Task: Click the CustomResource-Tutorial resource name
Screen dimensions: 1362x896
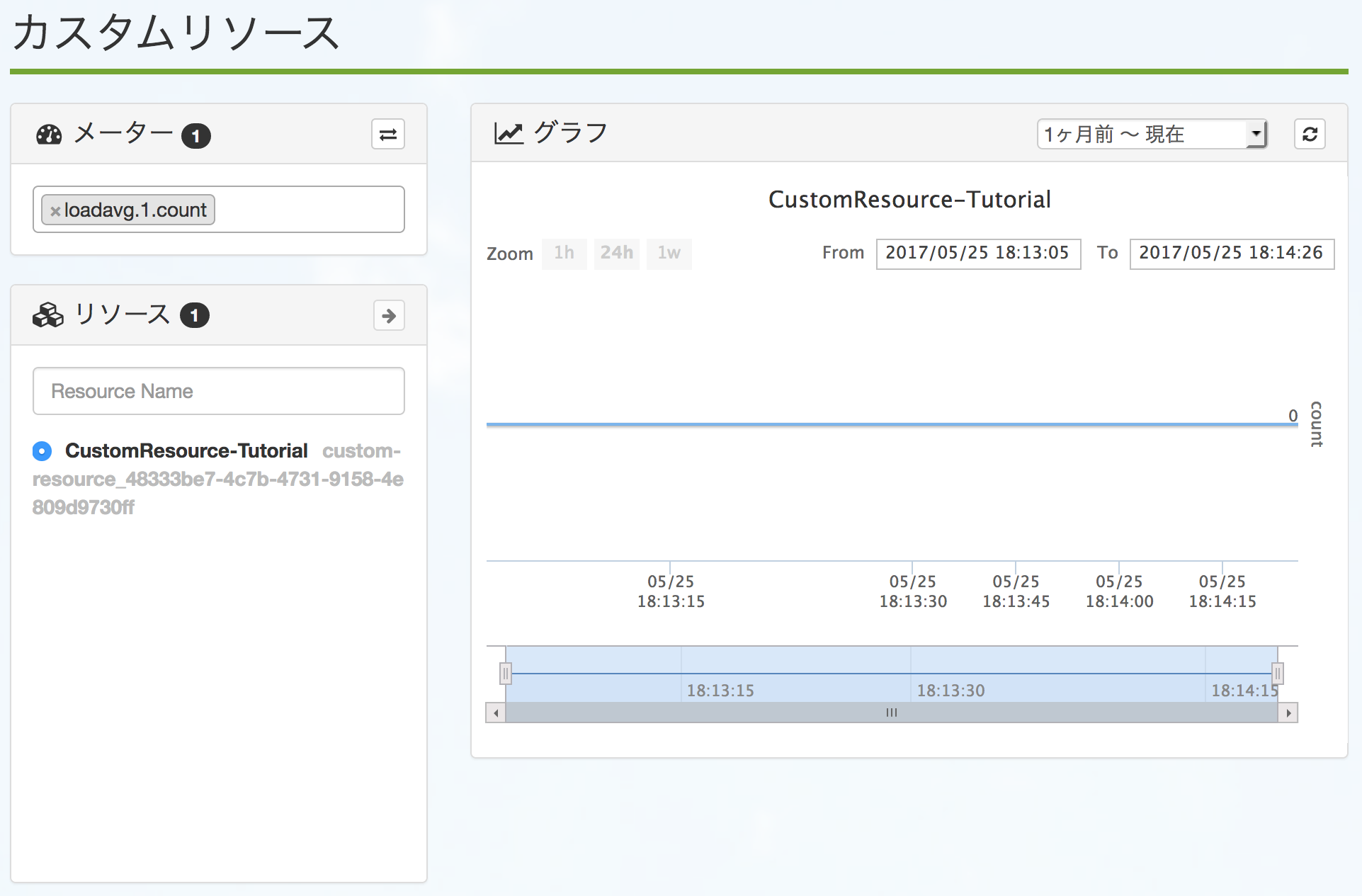Action: [x=186, y=450]
